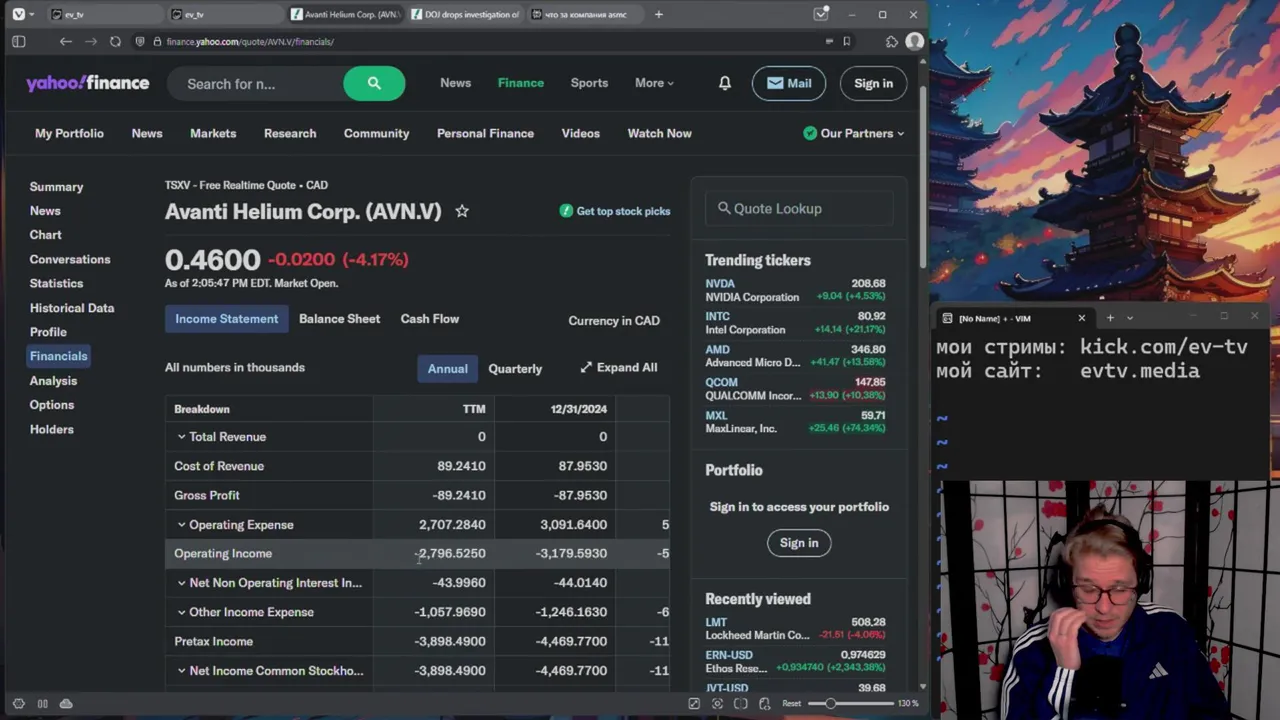Image resolution: width=1280 pixels, height=720 pixels.
Task: Add a new terminal tab with plus icon
Action: point(1109,318)
